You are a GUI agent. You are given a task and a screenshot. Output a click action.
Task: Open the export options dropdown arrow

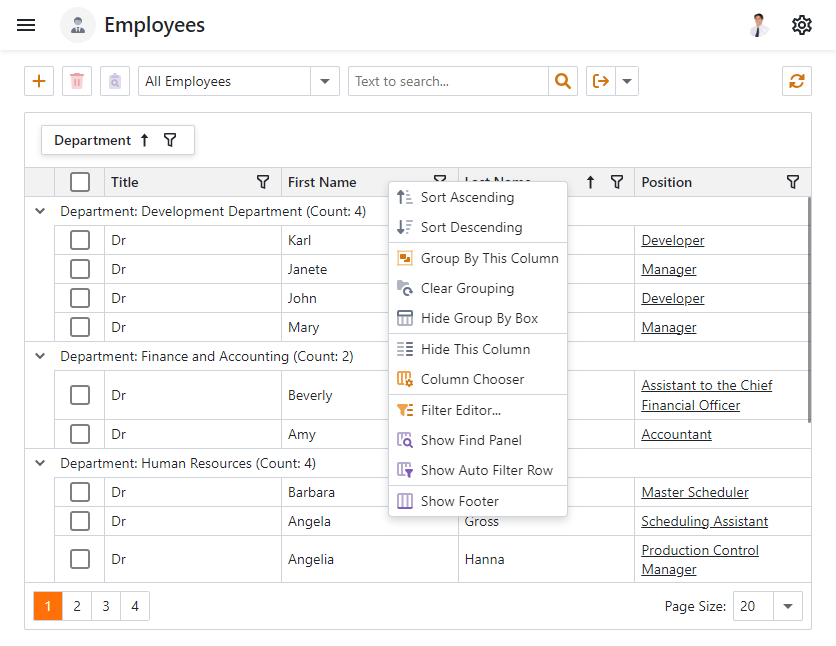627,81
